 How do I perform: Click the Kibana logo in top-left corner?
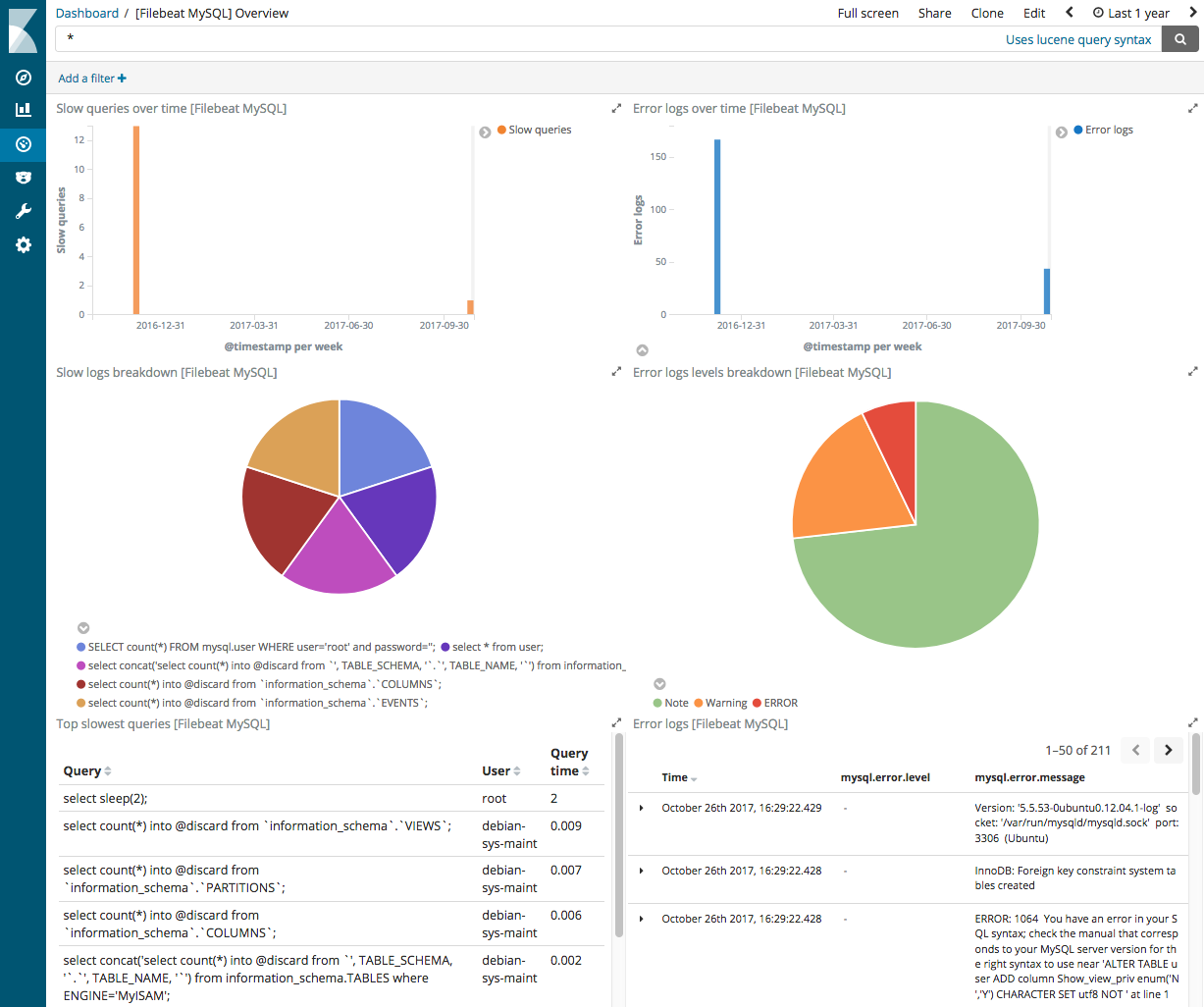click(23, 29)
